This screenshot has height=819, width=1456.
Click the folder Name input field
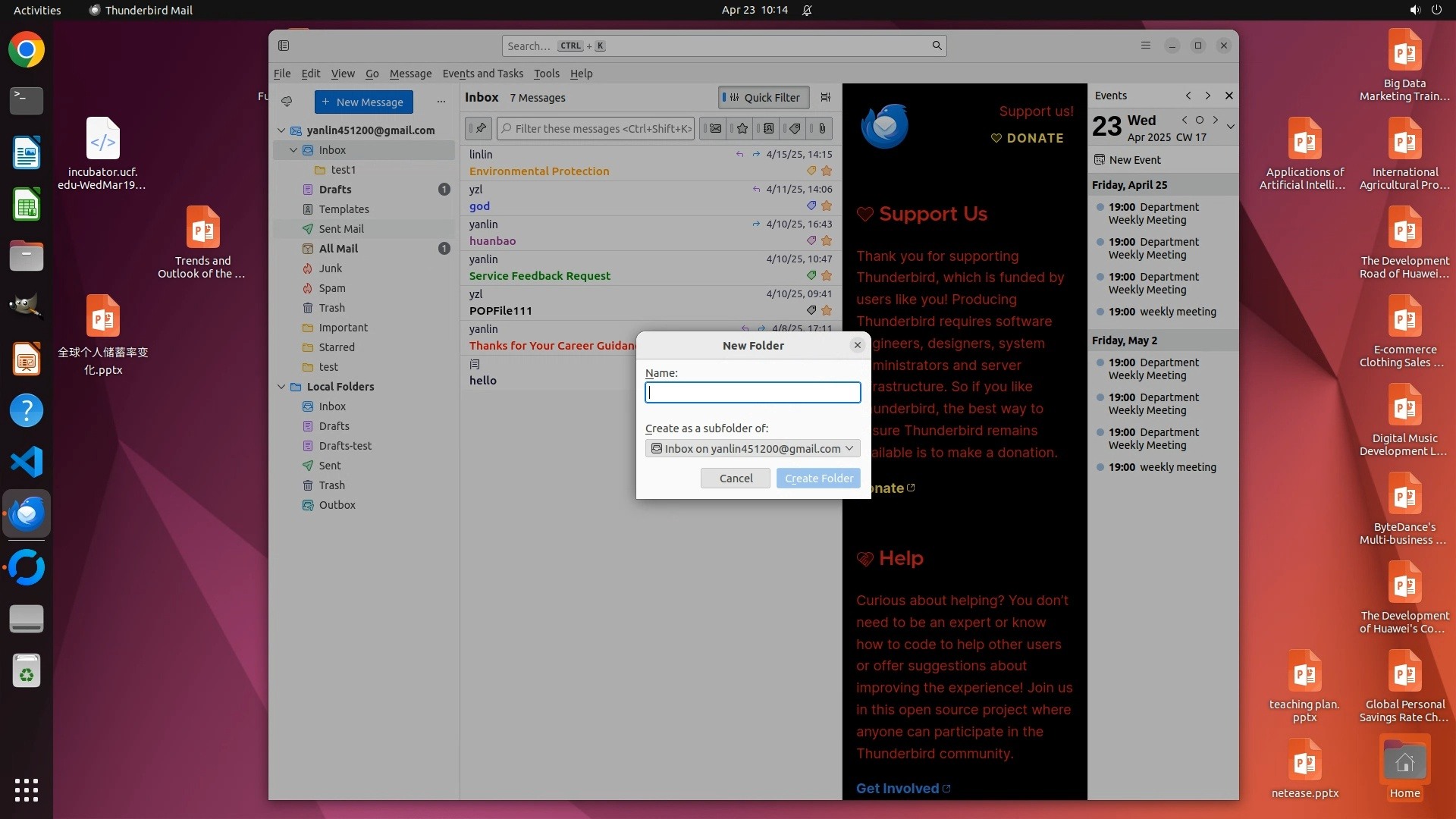click(752, 393)
